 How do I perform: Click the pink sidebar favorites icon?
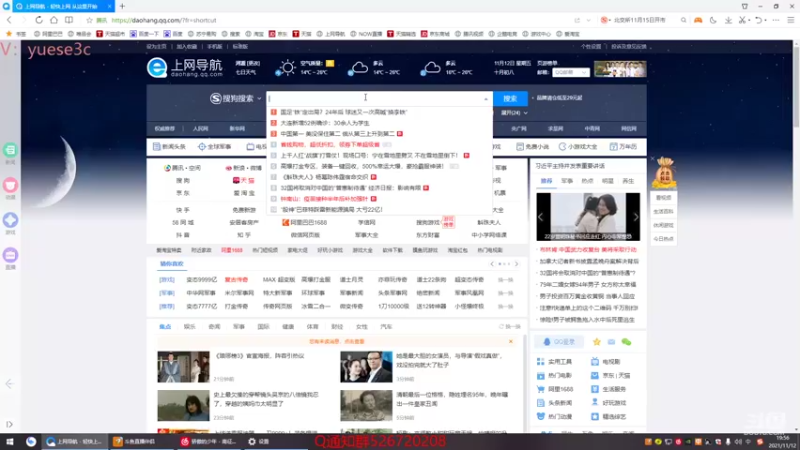point(10,185)
